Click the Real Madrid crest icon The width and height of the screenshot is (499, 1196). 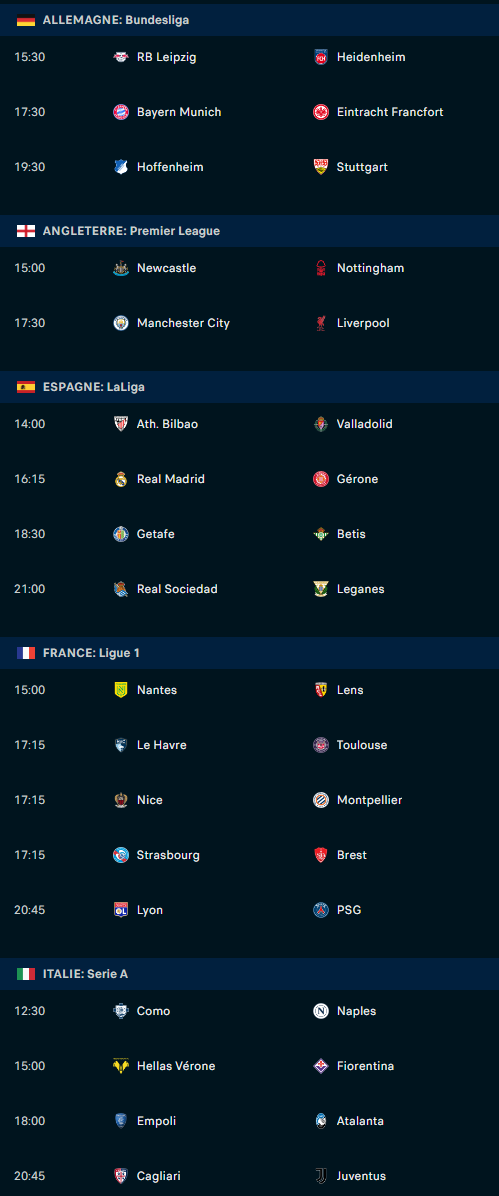(x=121, y=479)
